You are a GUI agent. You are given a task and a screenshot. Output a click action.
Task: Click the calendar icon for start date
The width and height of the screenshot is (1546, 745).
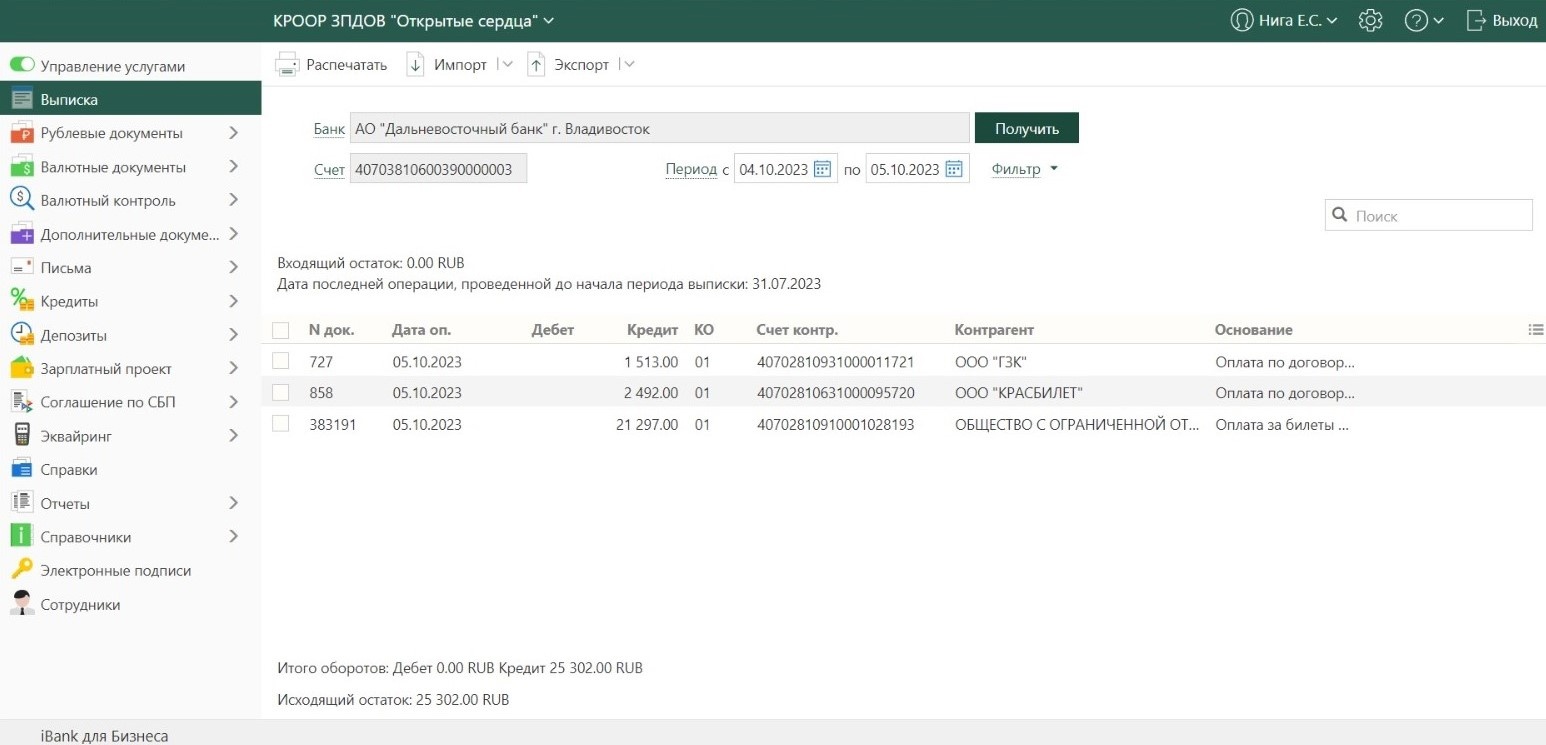coord(822,169)
